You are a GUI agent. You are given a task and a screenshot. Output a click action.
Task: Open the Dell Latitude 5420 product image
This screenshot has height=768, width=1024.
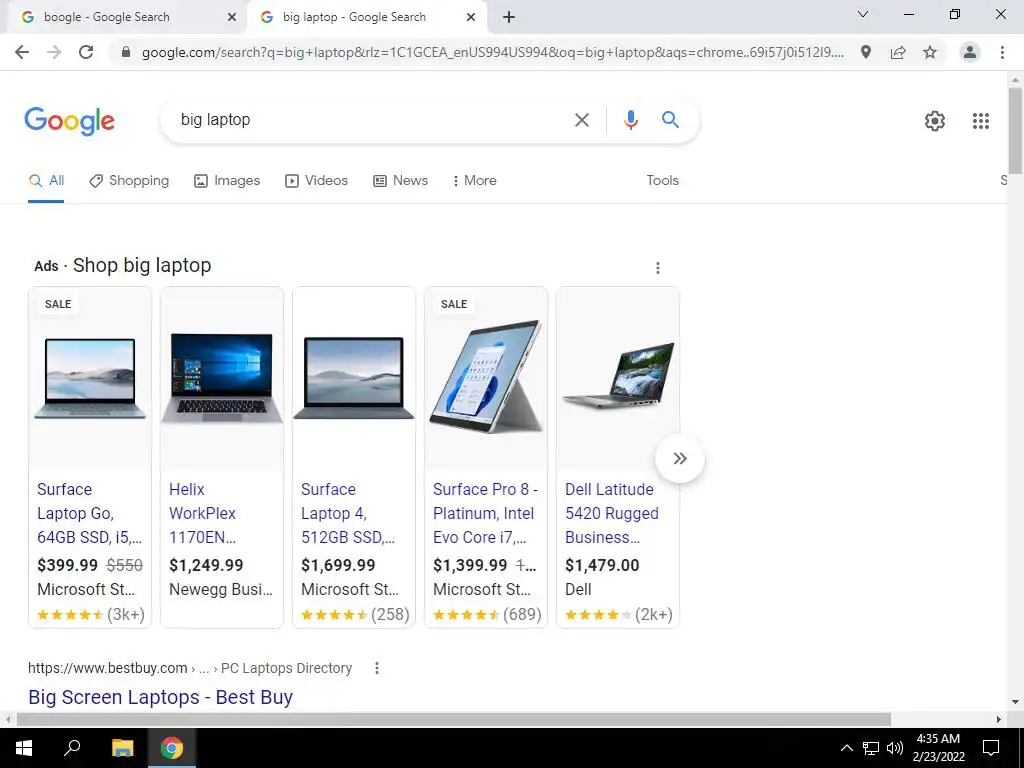pos(618,376)
